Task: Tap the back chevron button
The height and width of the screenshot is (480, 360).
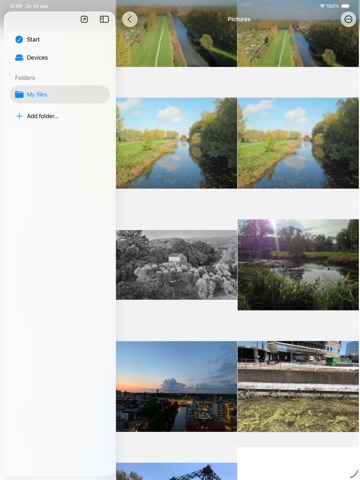Action: coord(130,19)
